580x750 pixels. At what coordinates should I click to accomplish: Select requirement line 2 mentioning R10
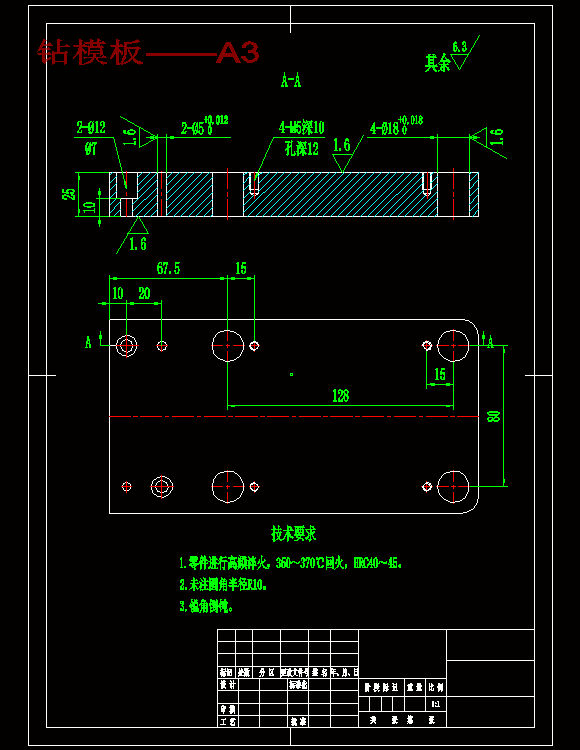(223, 585)
